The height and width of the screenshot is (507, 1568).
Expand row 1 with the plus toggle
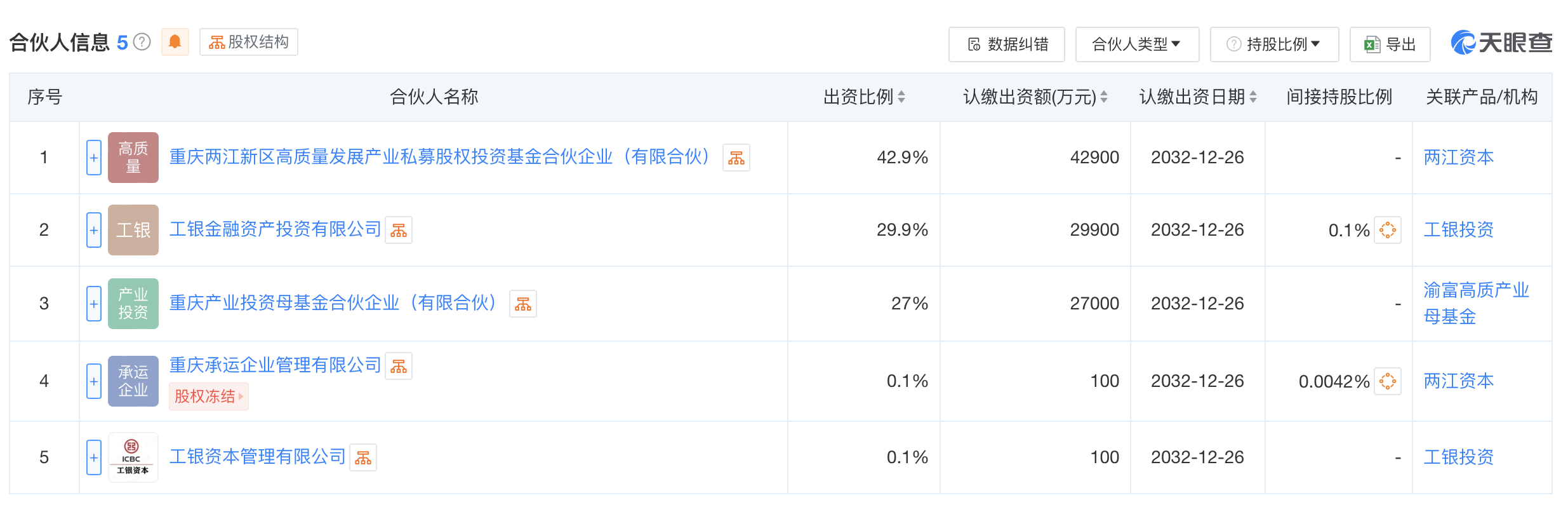coord(94,158)
